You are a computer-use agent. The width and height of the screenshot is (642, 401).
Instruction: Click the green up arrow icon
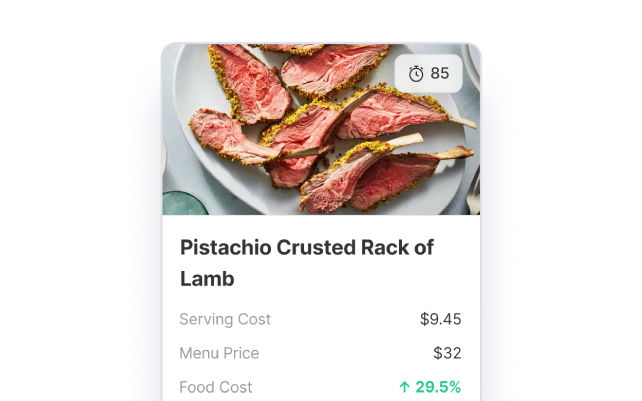tap(405, 387)
